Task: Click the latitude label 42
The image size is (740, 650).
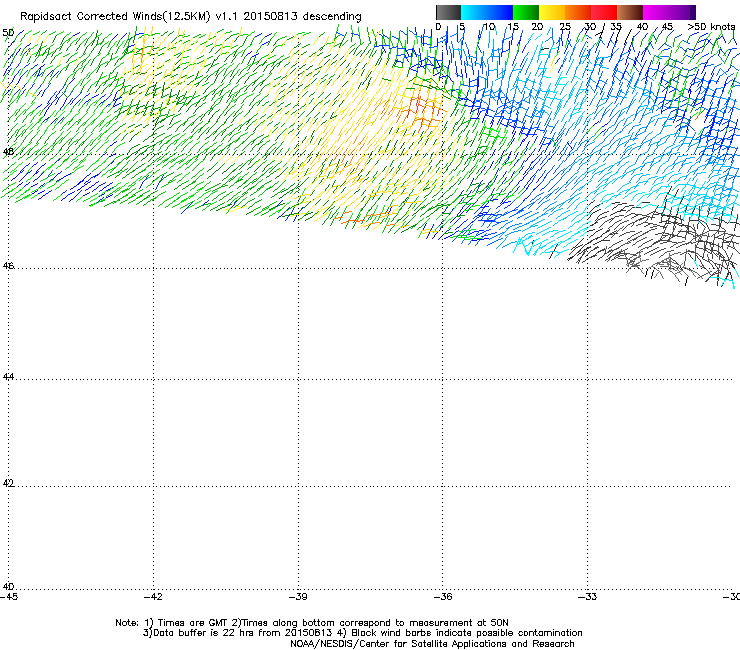Action: pyautogui.click(x=8, y=483)
